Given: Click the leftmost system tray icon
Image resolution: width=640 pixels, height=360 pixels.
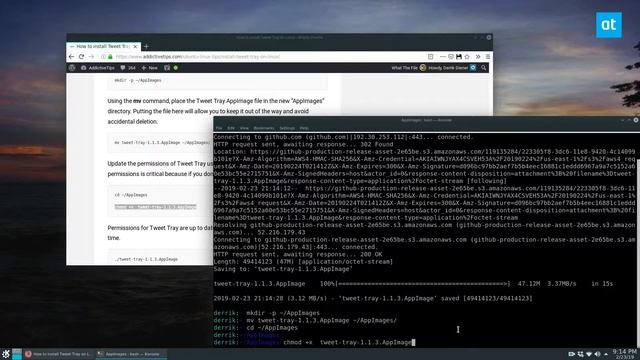Looking at the screenshot, I should pos(571,354).
